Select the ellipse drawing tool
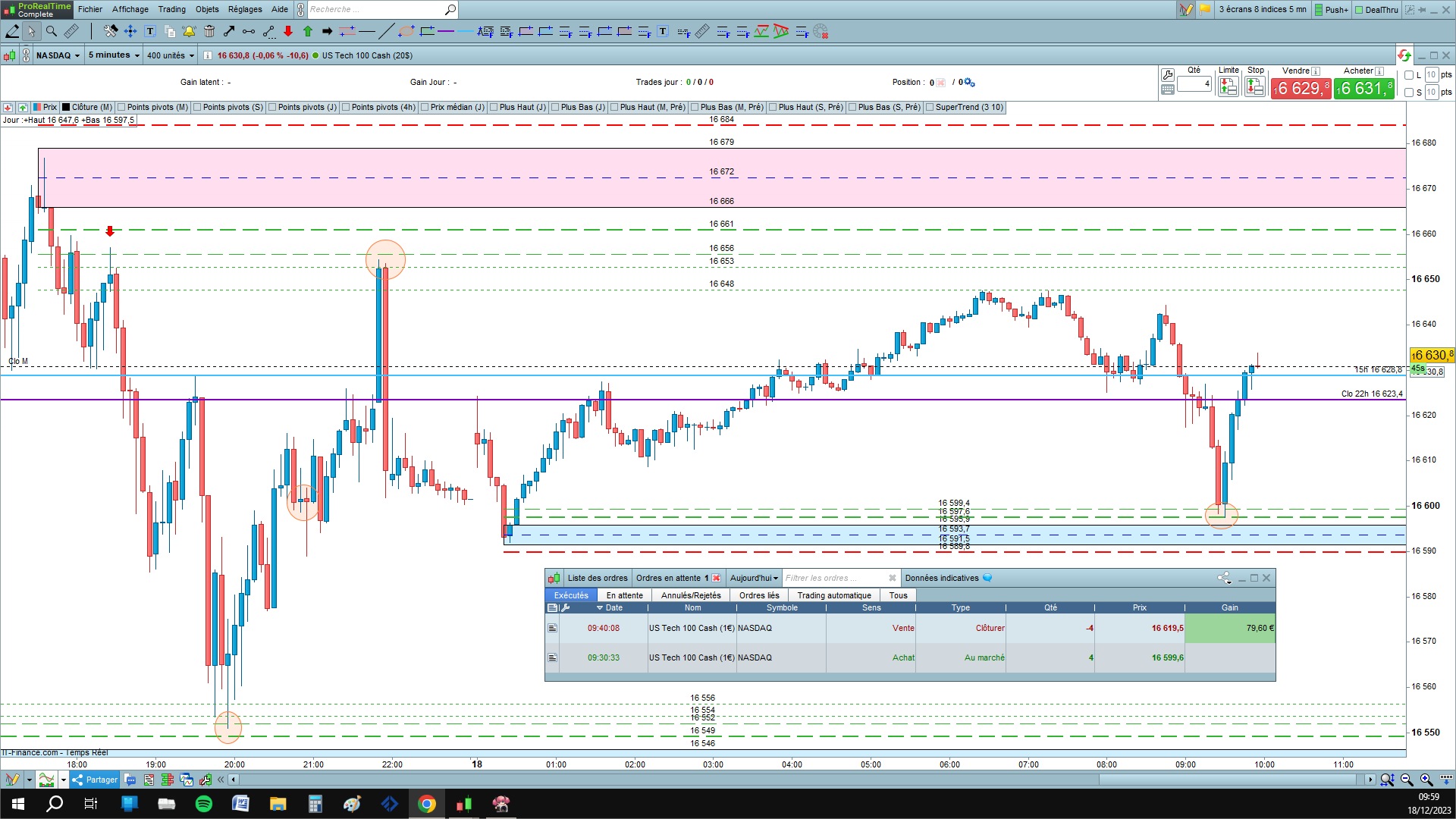This screenshot has height=819, width=1456. coord(406,31)
